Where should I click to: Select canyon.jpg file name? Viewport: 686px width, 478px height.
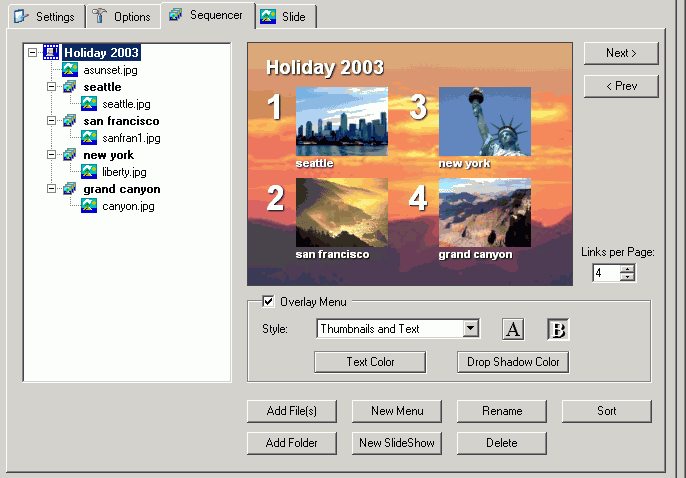[128, 206]
